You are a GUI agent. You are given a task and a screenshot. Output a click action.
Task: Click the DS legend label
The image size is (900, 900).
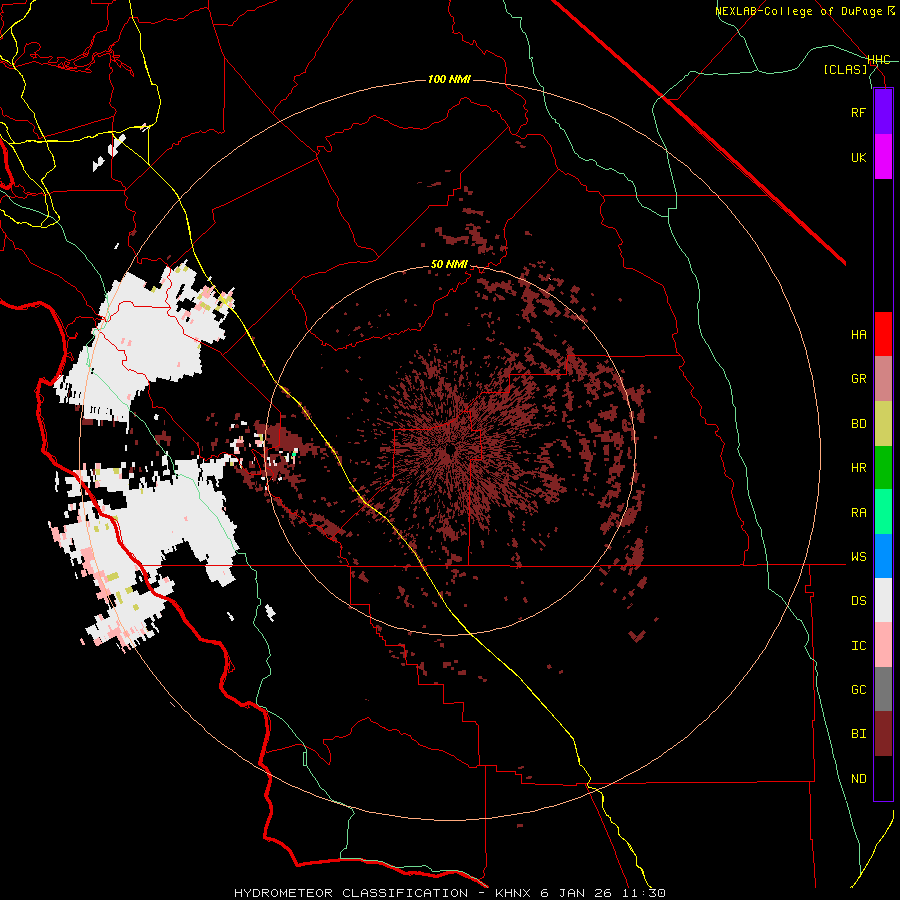pos(858,601)
